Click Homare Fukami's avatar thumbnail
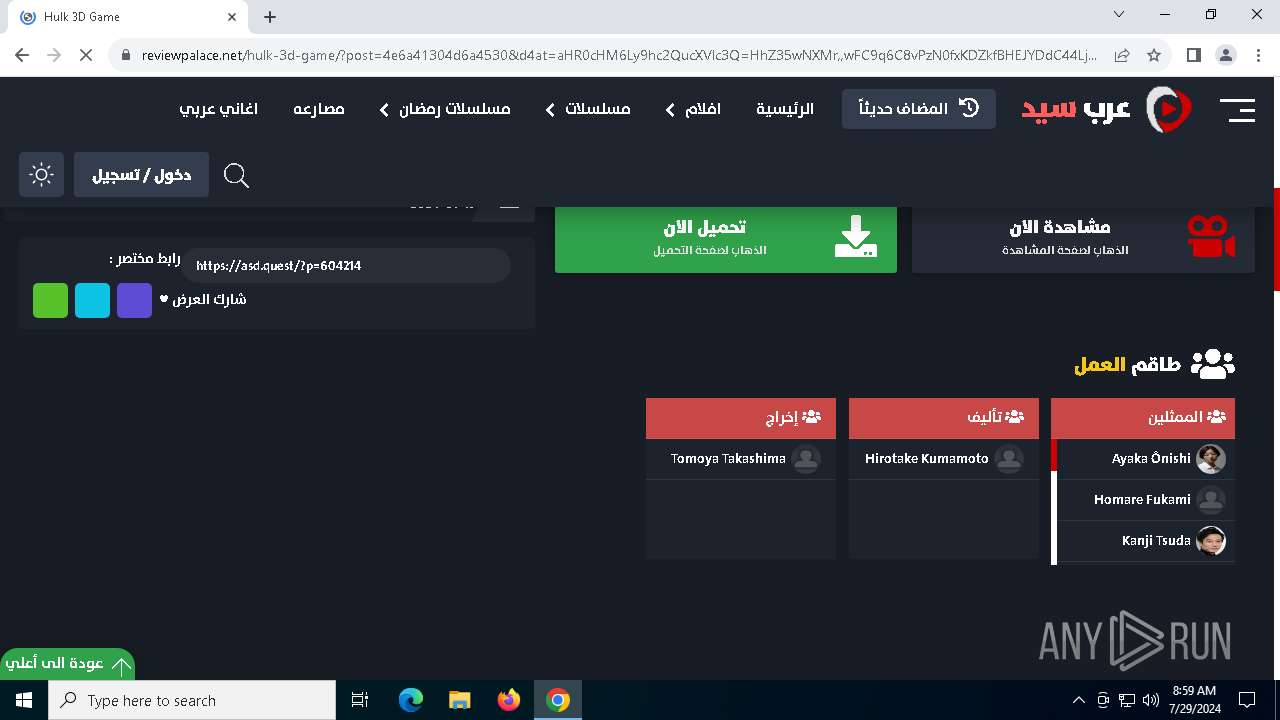The height and width of the screenshot is (720, 1280). (x=1211, y=500)
